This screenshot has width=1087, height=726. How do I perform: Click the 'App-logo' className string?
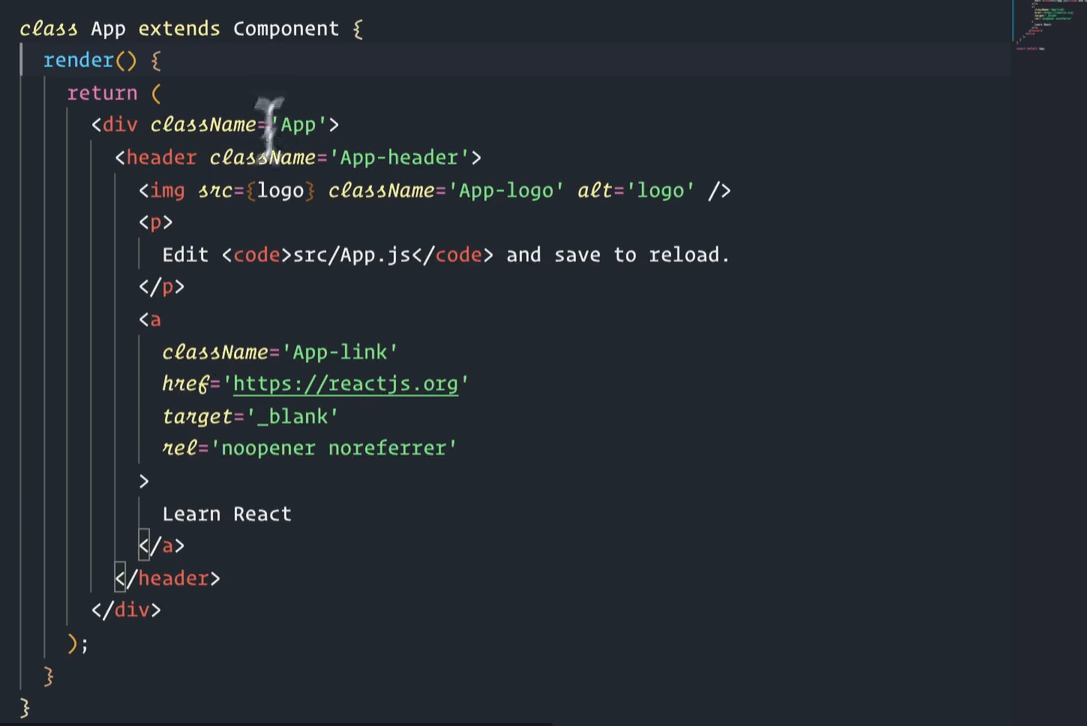[x=506, y=190]
